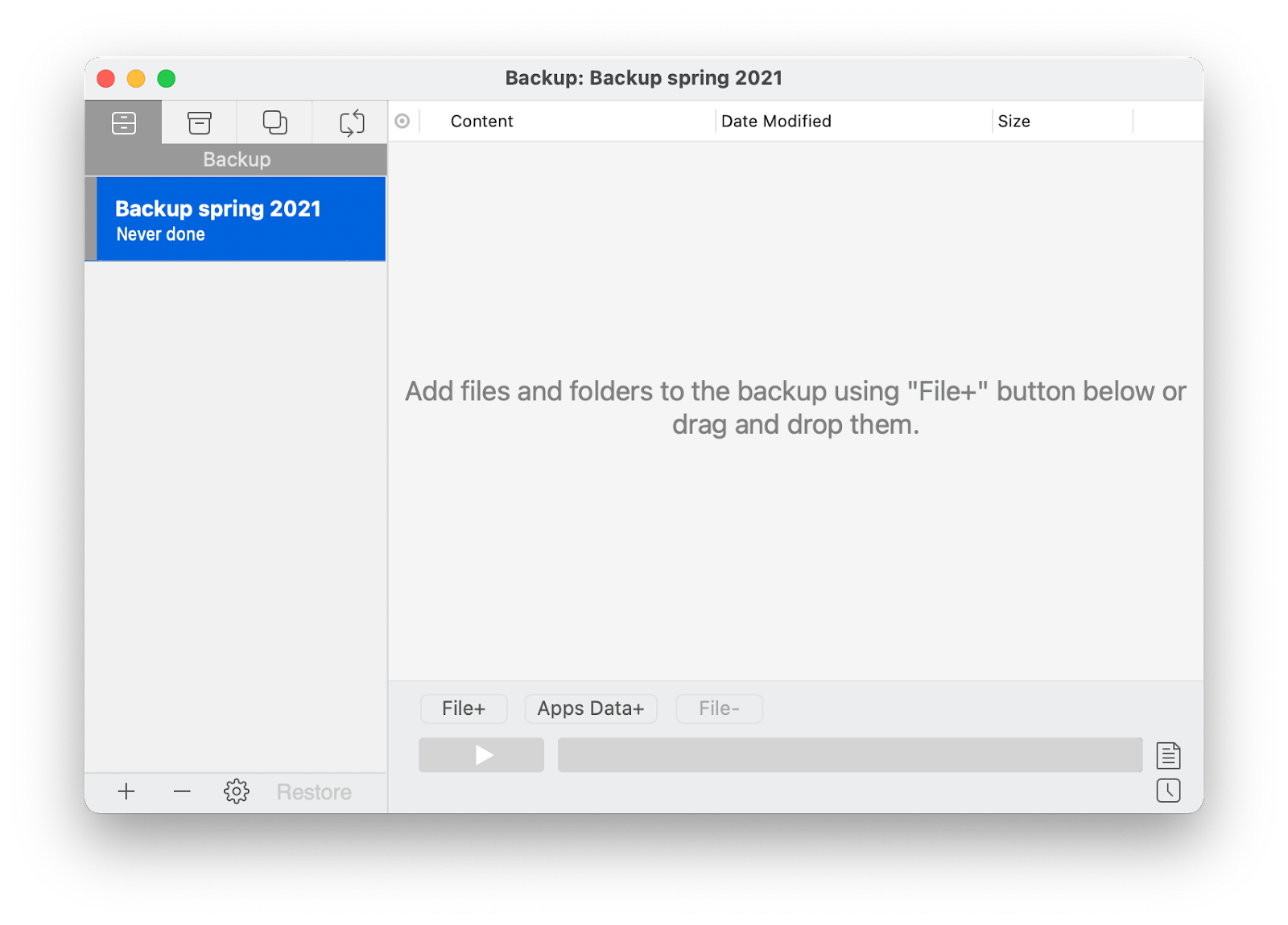Select the Backup spring 2021 project

coord(237,219)
